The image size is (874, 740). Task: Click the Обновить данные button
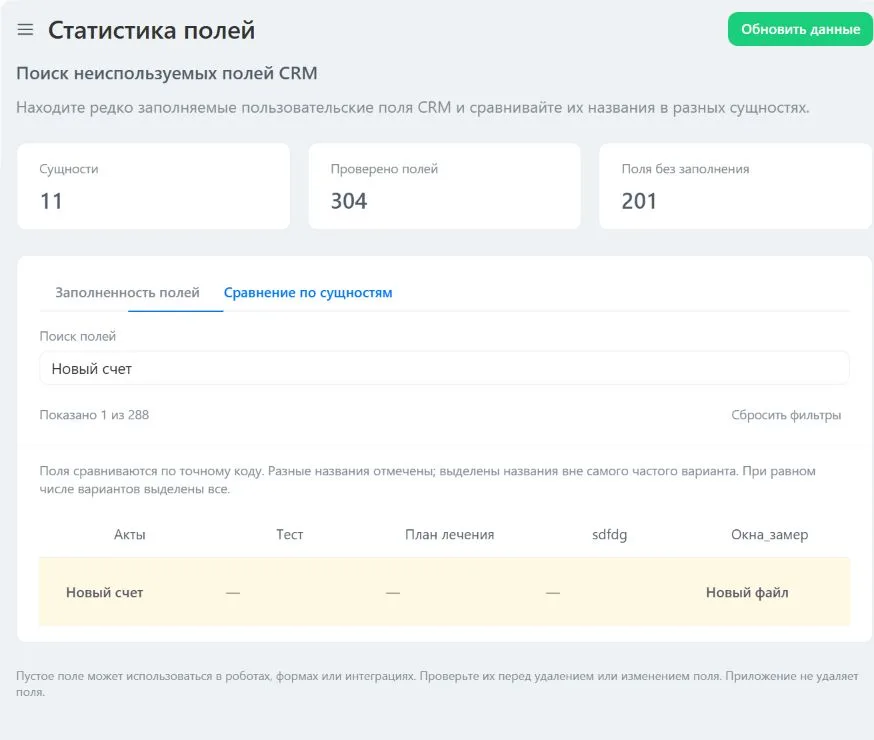(800, 30)
